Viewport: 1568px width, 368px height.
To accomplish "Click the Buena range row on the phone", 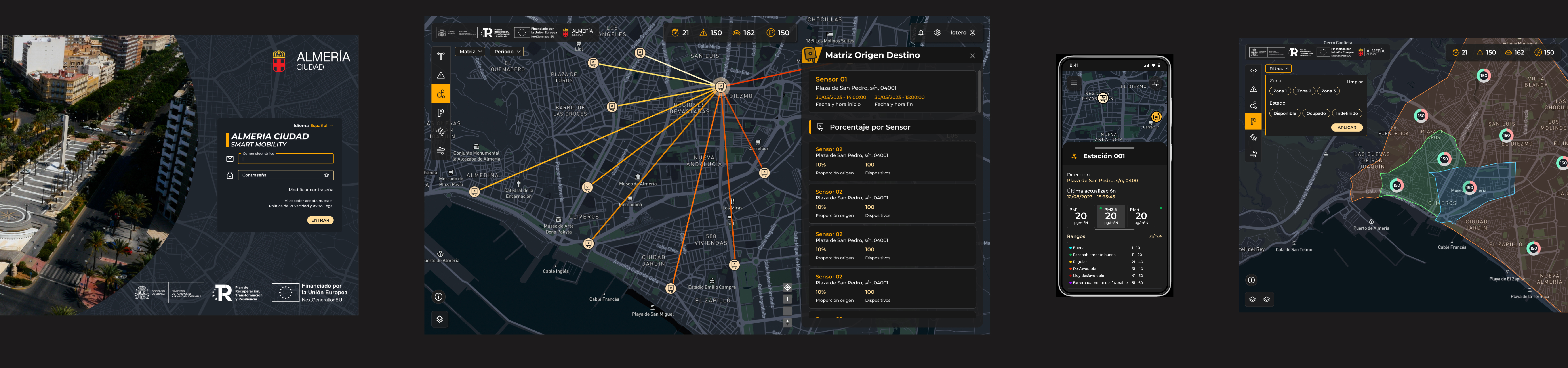I will (x=1115, y=248).
